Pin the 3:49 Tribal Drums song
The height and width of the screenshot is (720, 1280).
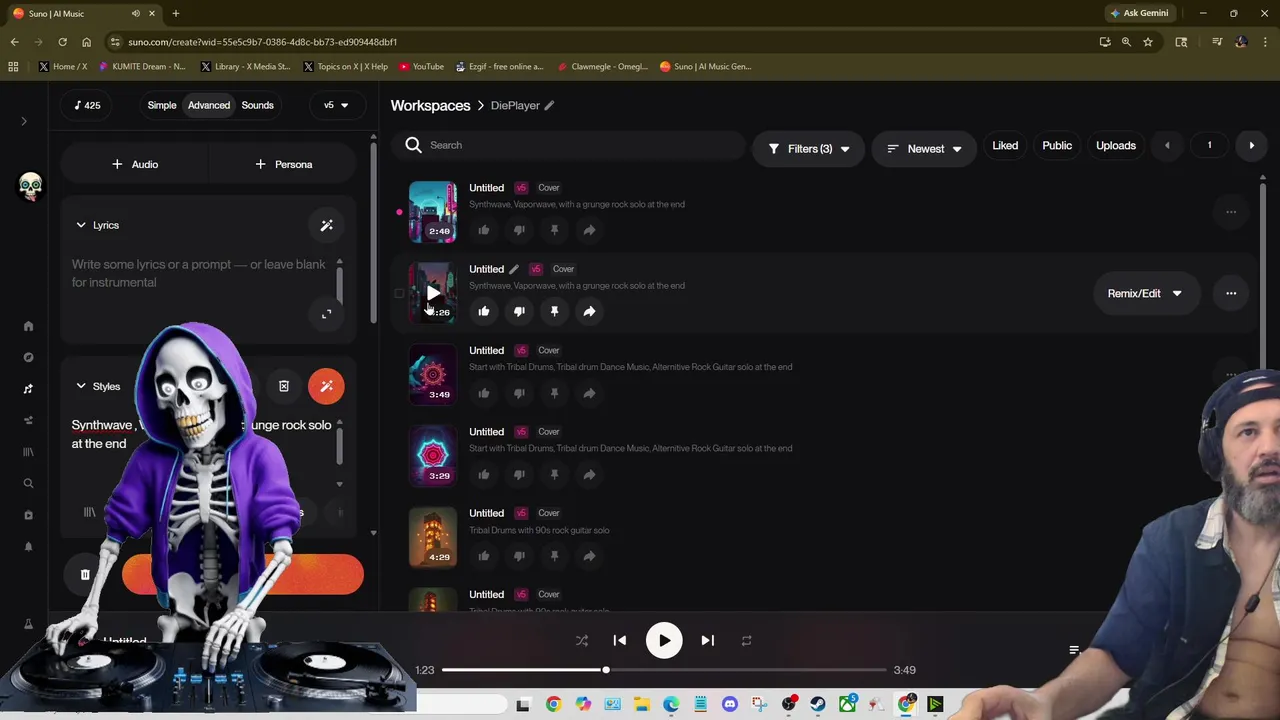554,393
